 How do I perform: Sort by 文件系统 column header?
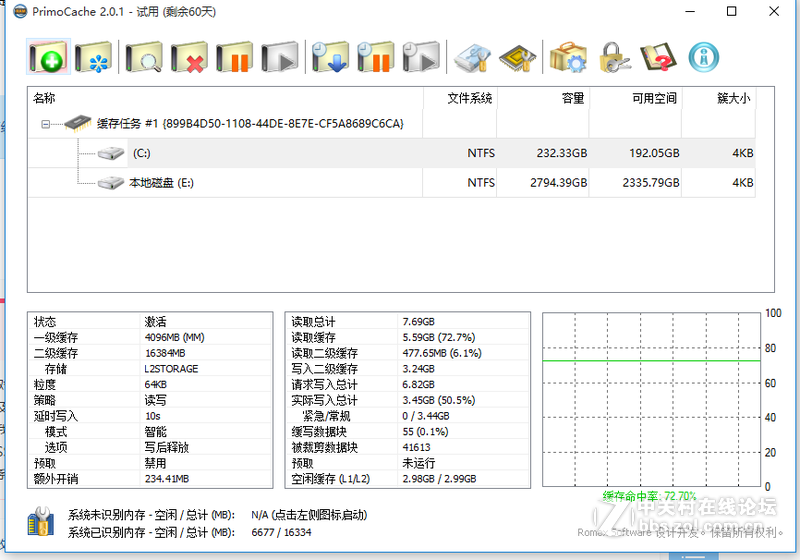click(x=460, y=98)
